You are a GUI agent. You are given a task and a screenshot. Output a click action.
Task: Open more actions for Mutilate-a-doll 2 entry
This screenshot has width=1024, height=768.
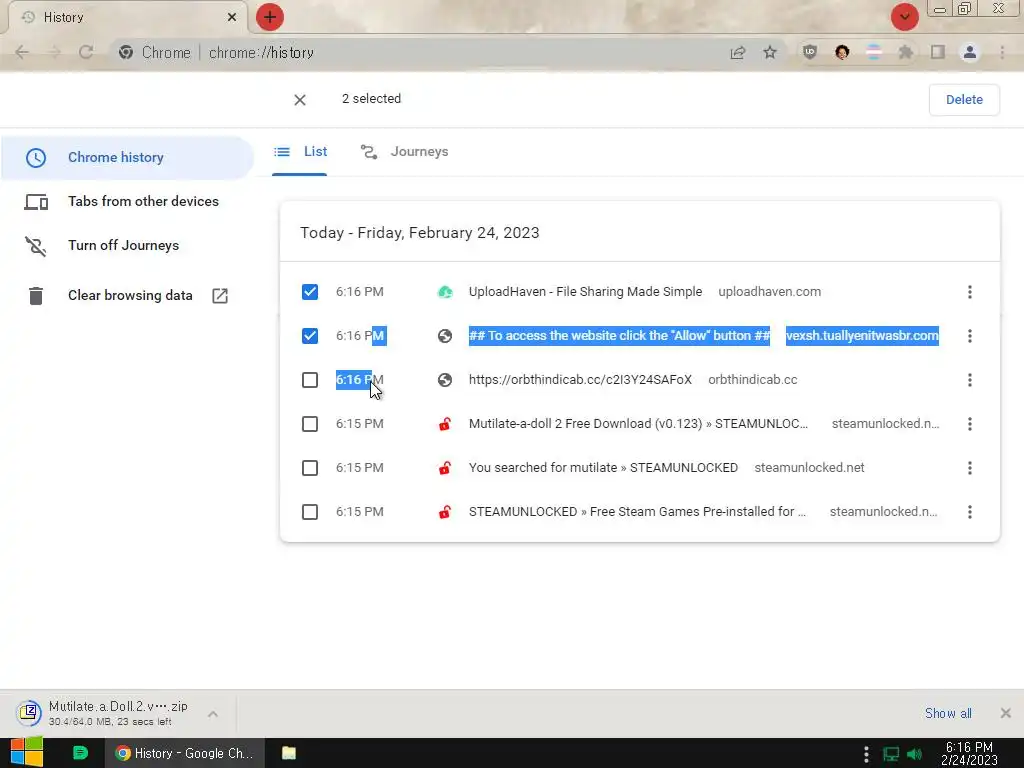coord(970,424)
